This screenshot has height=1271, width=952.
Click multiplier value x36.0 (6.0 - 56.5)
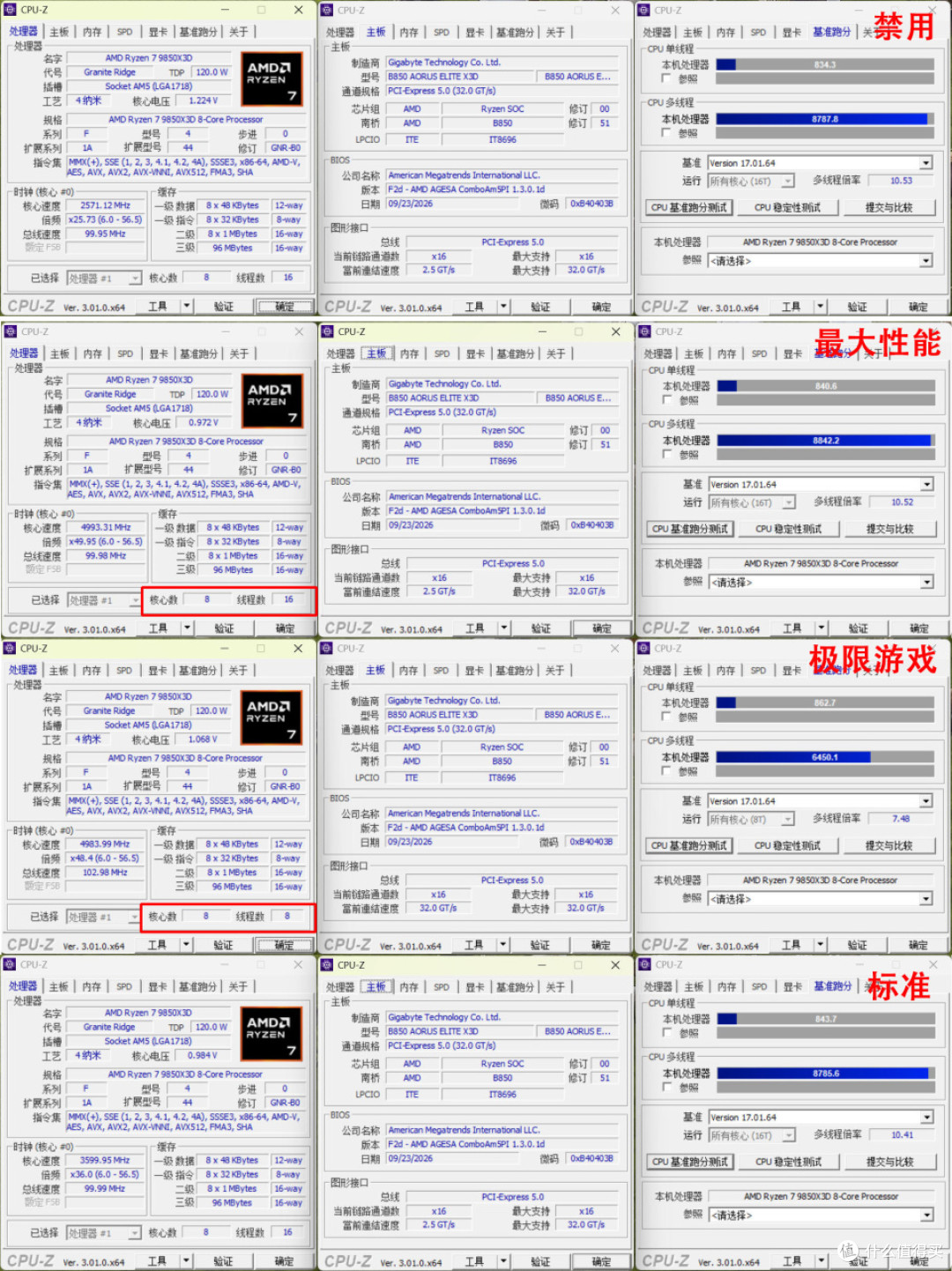click(x=105, y=1175)
